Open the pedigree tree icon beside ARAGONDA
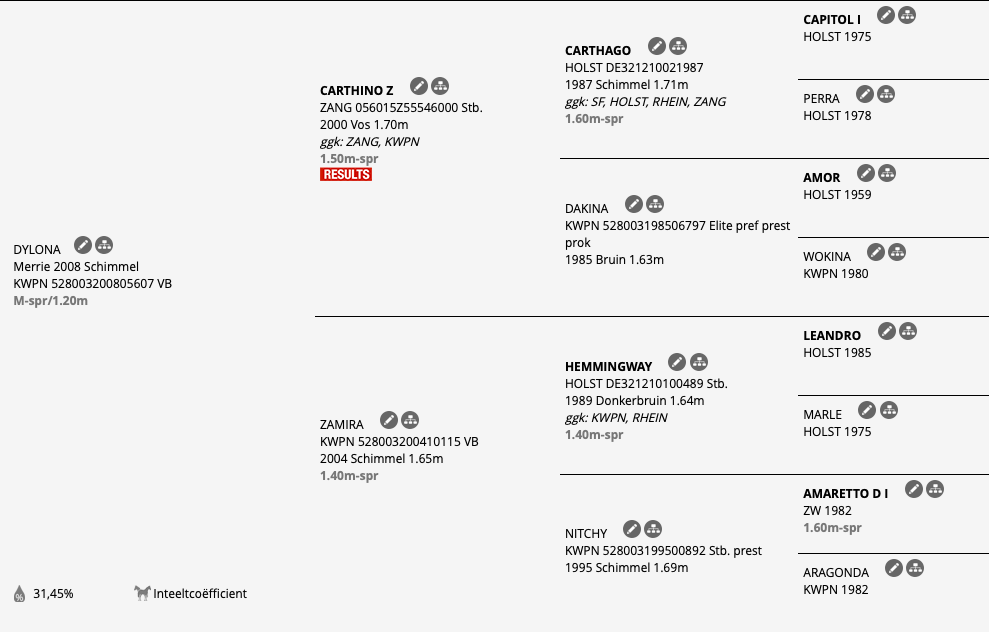The height and width of the screenshot is (632, 991). [x=915, y=568]
